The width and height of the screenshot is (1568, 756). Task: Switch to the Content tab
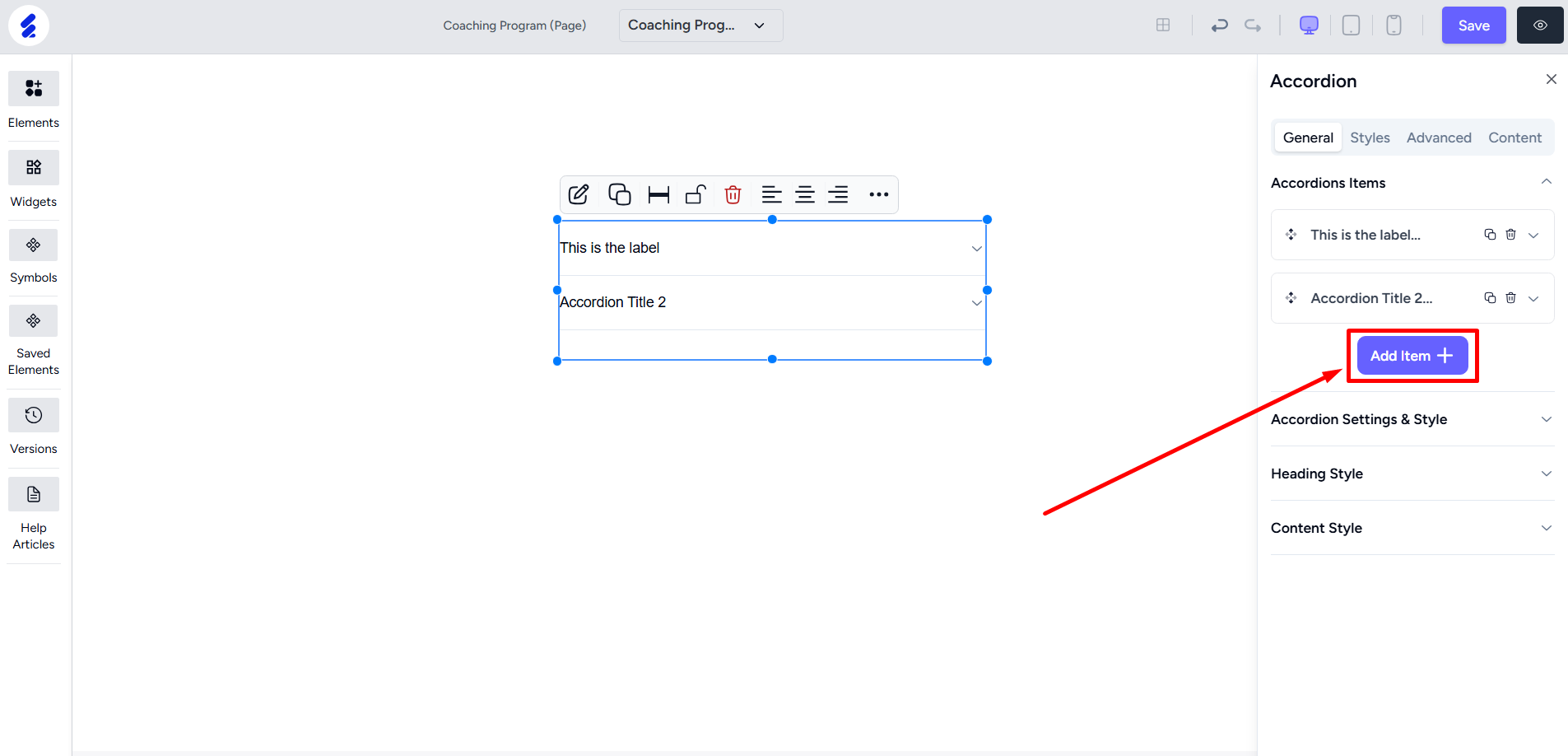point(1514,138)
